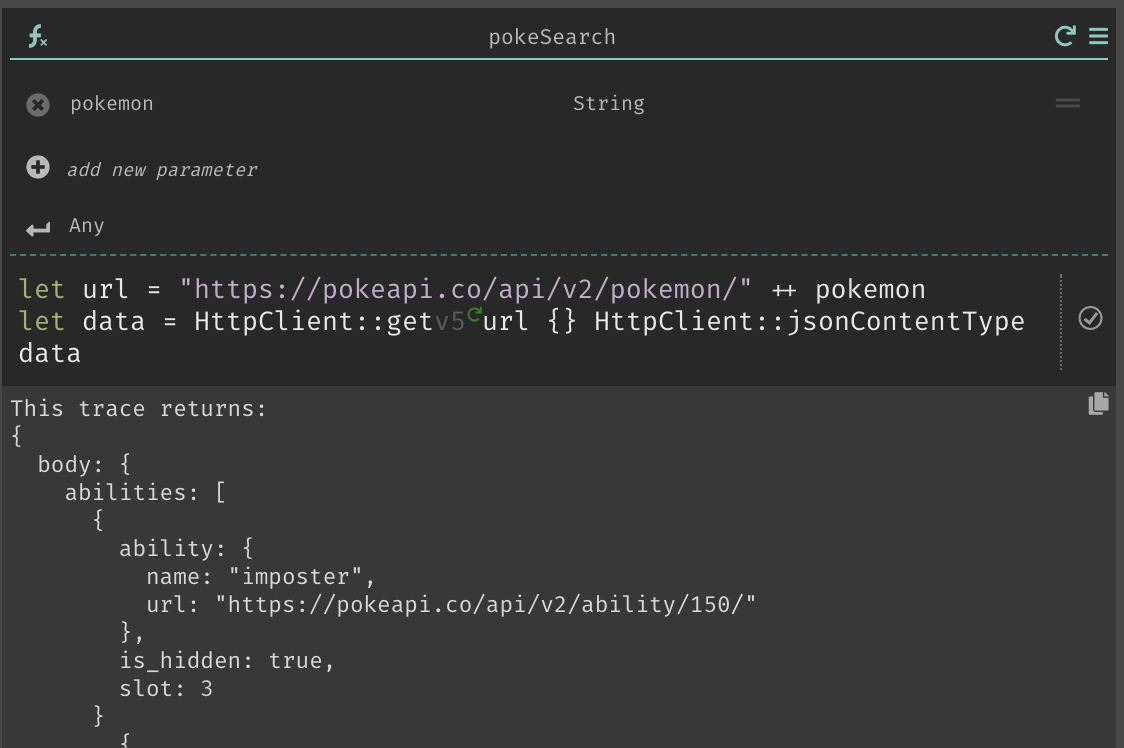Click the fx function icon

click(37, 36)
